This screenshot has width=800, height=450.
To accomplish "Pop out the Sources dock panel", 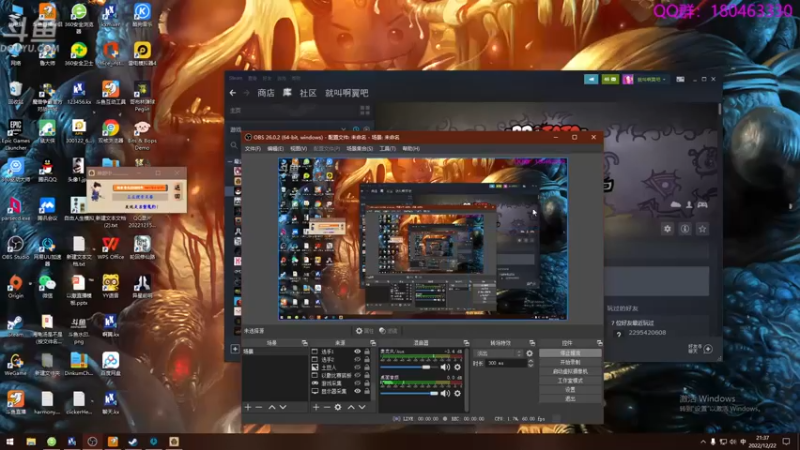I will pyautogui.click(x=373, y=343).
